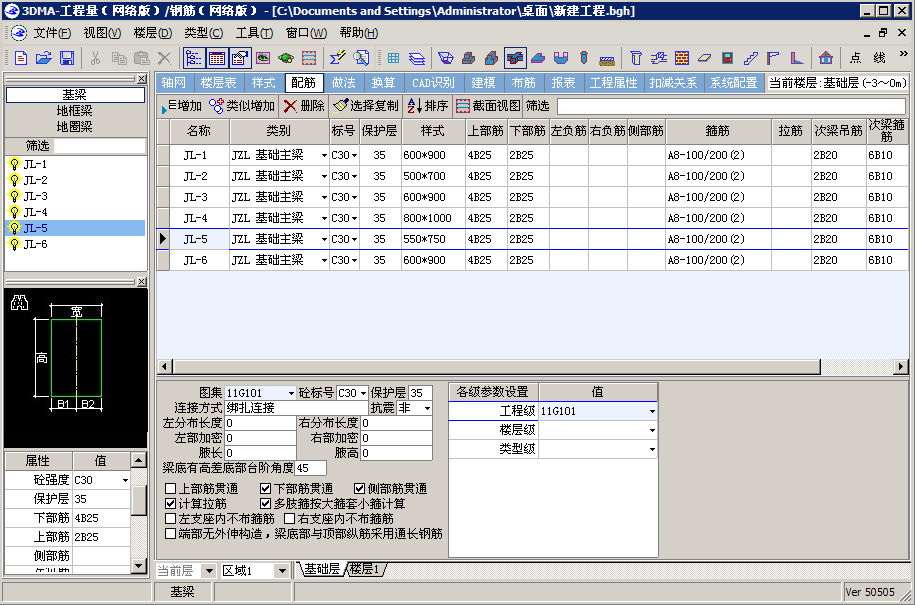Click the binoculars icon in preview panel
This screenshot has height=605, width=915.
(18, 302)
